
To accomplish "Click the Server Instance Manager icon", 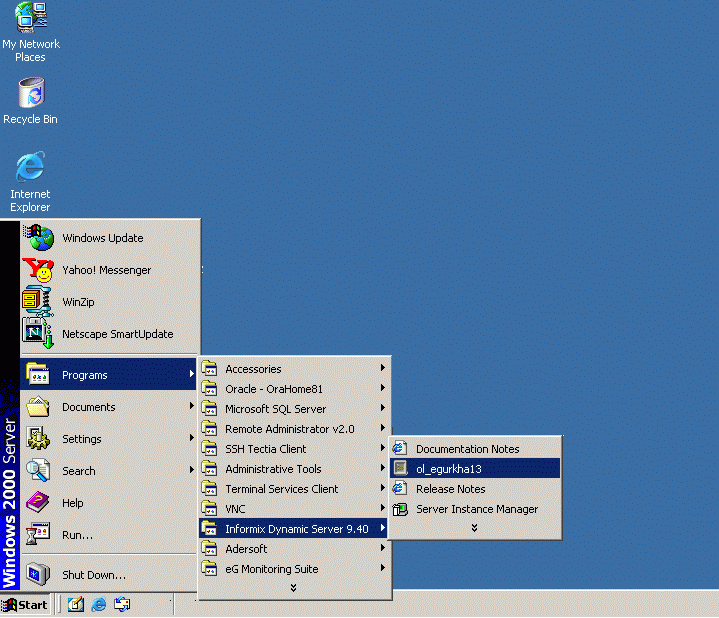I will point(400,508).
